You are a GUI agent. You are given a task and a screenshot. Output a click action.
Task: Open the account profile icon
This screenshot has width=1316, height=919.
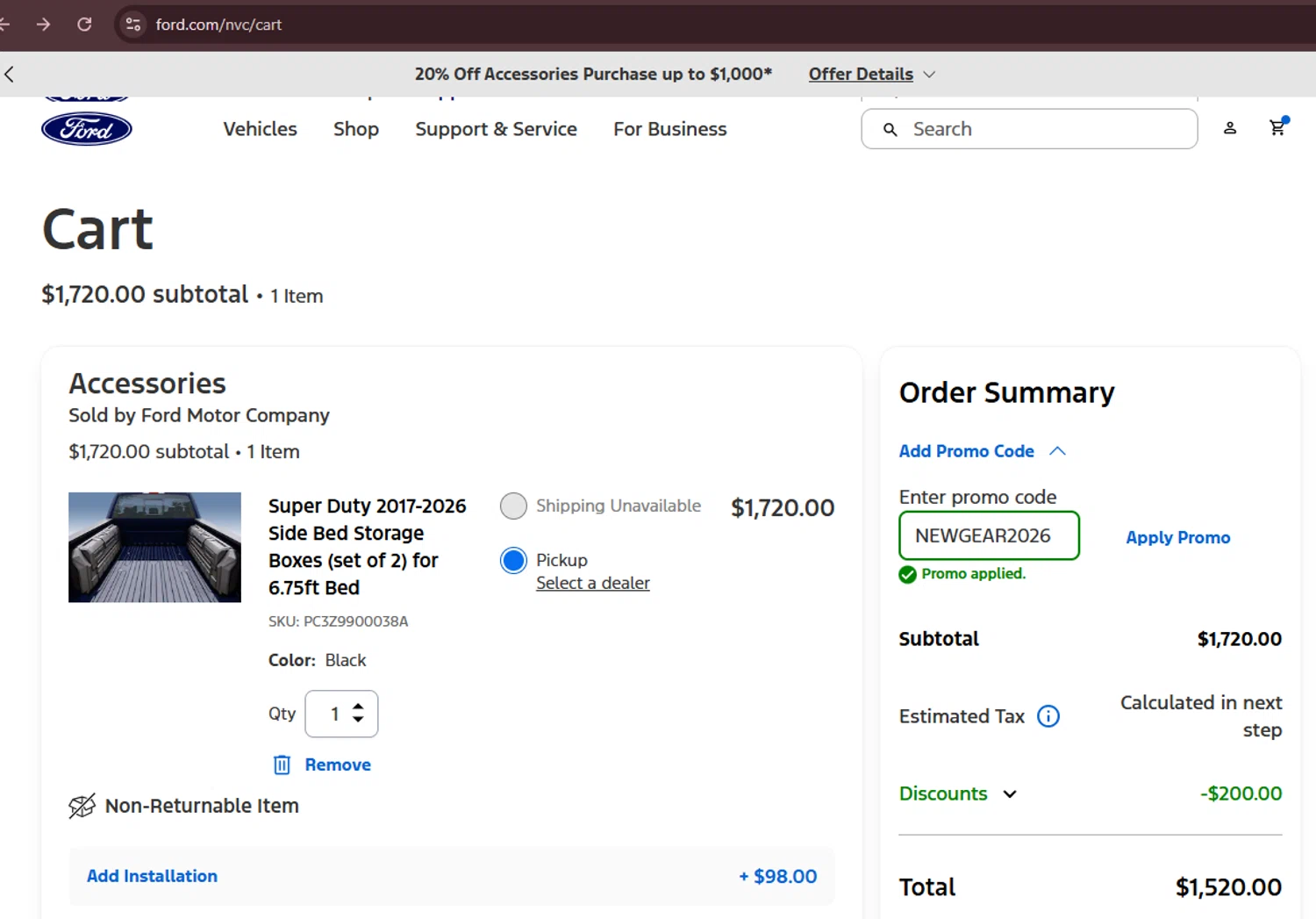click(x=1230, y=128)
